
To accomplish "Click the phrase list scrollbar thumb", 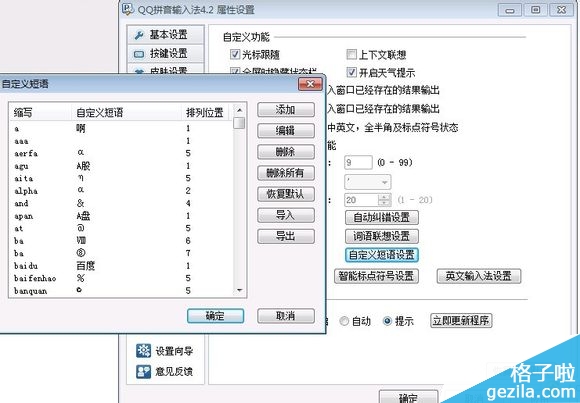I will (x=239, y=123).
